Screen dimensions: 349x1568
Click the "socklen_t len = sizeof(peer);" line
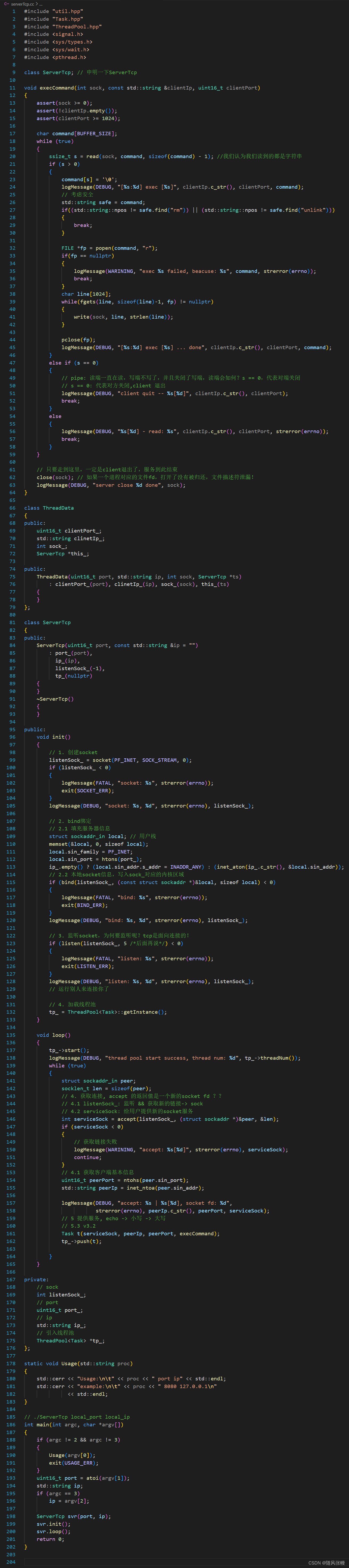pyautogui.click(x=107, y=1088)
